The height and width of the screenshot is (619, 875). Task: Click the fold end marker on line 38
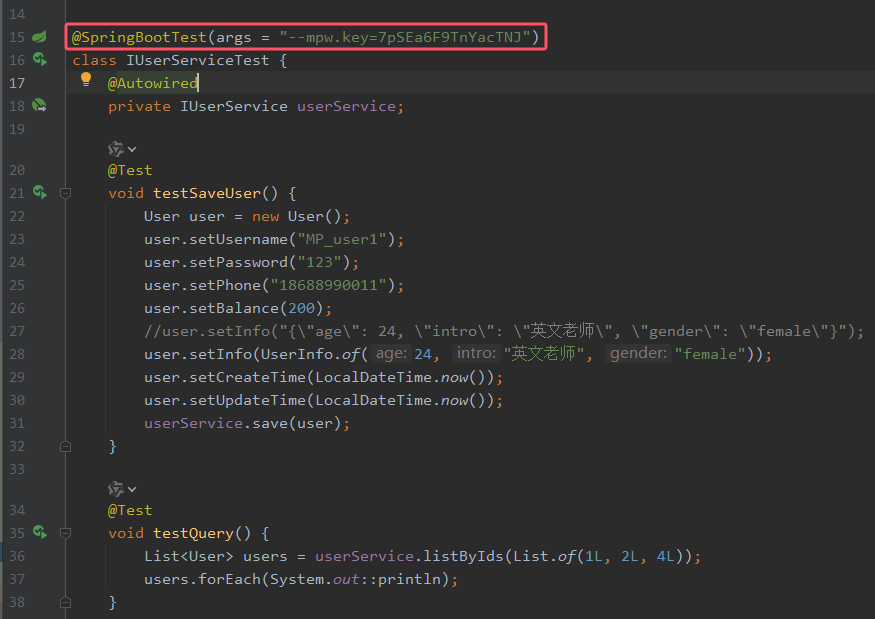pyautogui.click(x=65, y=602)
